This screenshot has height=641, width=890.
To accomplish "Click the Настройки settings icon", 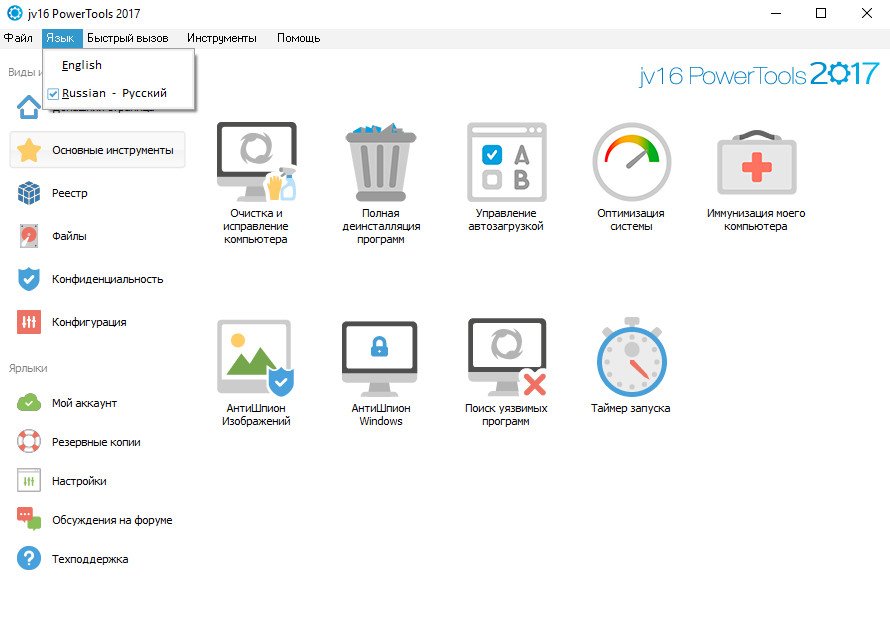I will click(x=28, y=481).
